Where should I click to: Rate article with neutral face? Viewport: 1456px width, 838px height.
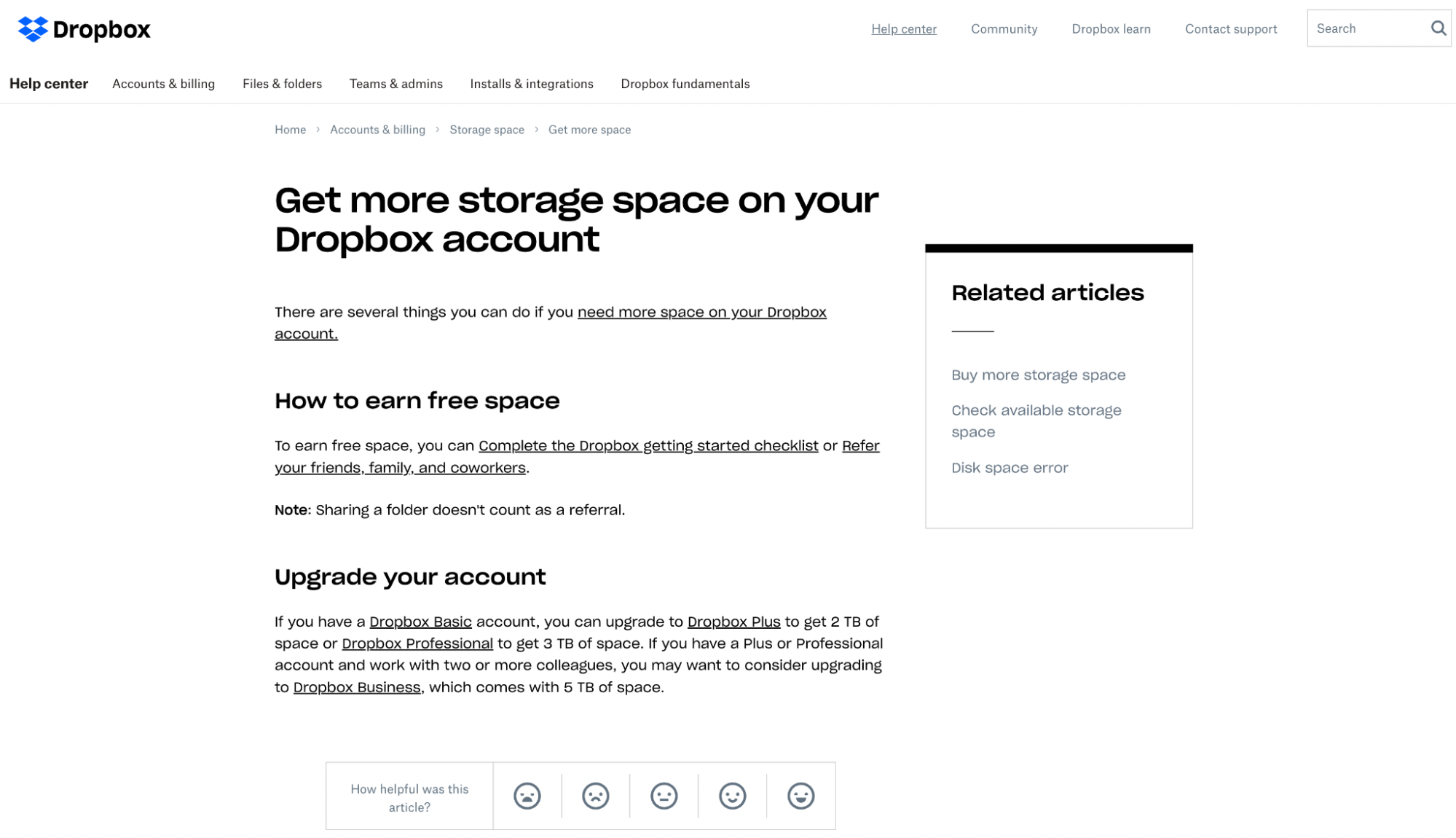[x=664, y=796]
